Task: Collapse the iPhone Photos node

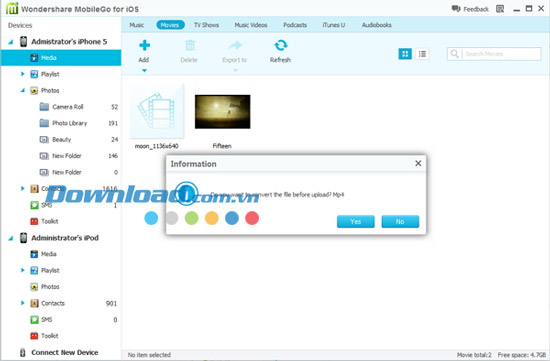Action: coord(22,91)
